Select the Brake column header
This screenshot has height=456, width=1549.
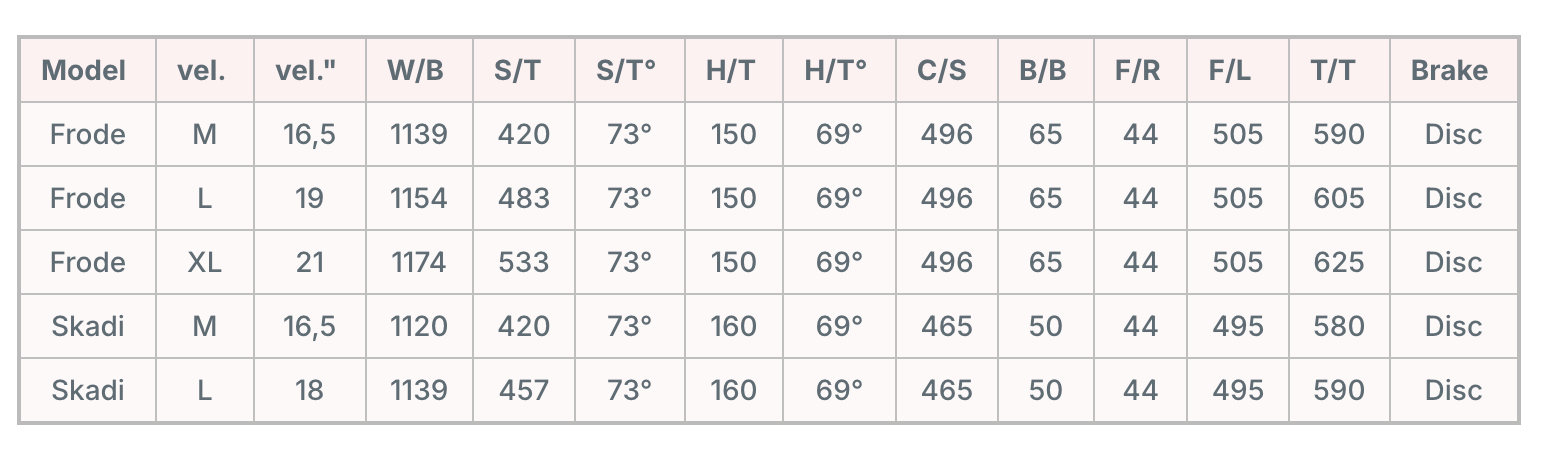[1449, 71]
